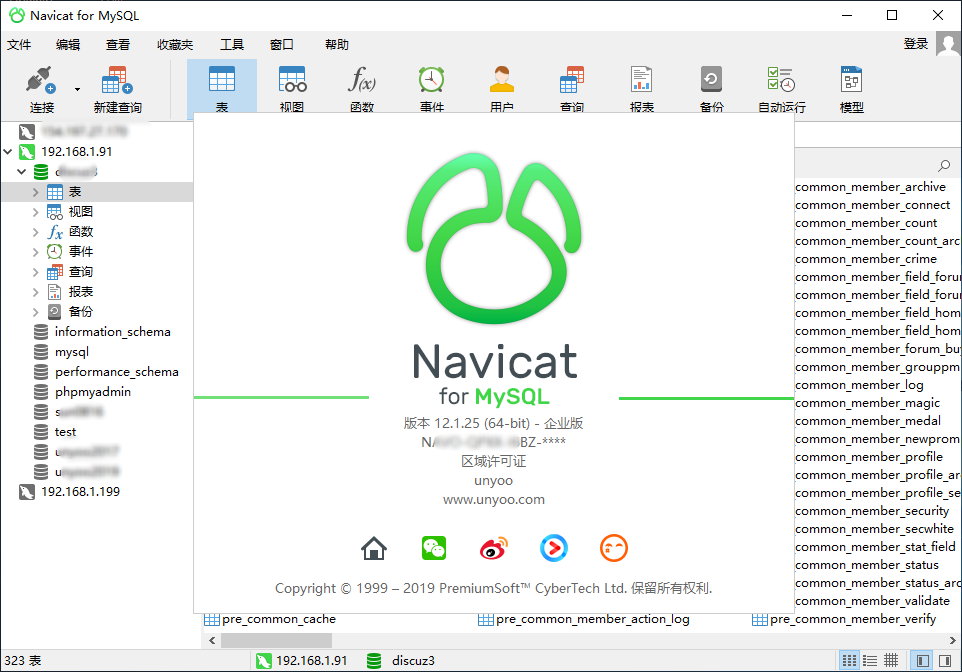Viewport: 962px width, 672px height.
Task: Select the performance_schema database
Action: [117, 372]
